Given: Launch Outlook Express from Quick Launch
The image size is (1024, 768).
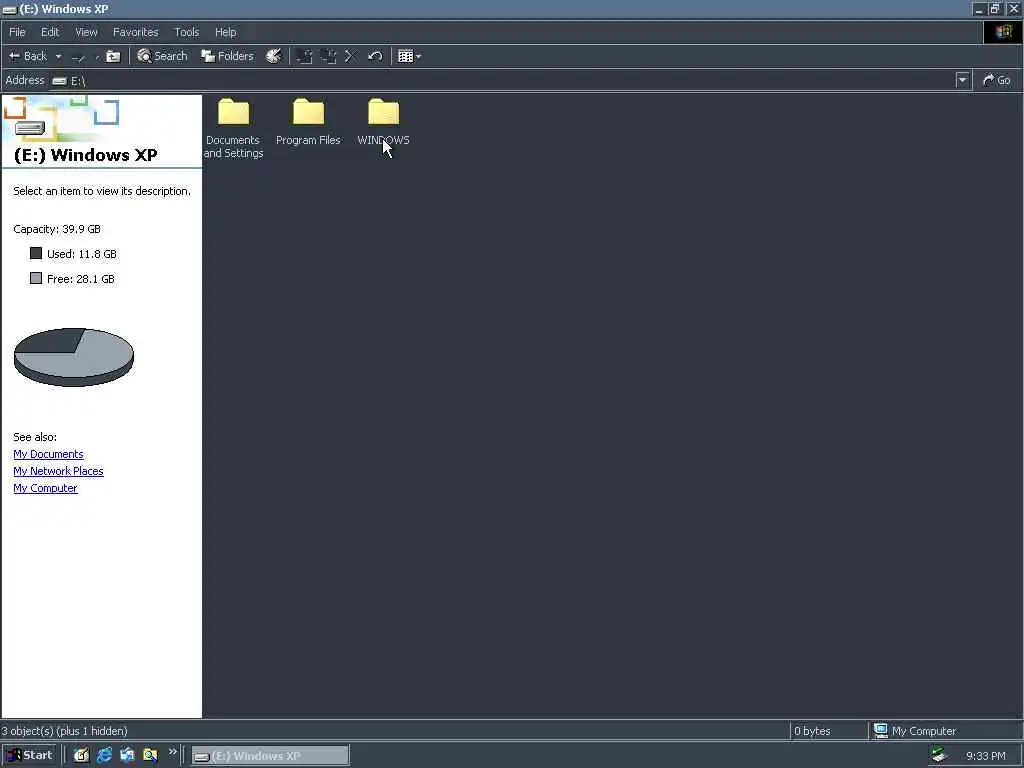Looking at the screenshot, I should coord(127,756).
